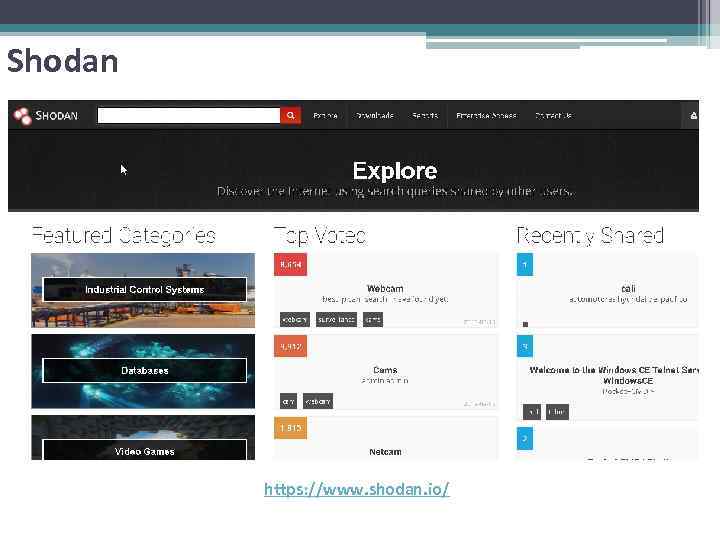Open the cali recently shared search
The height and width of the screenshot is (540, 720).
pos(628,289)
